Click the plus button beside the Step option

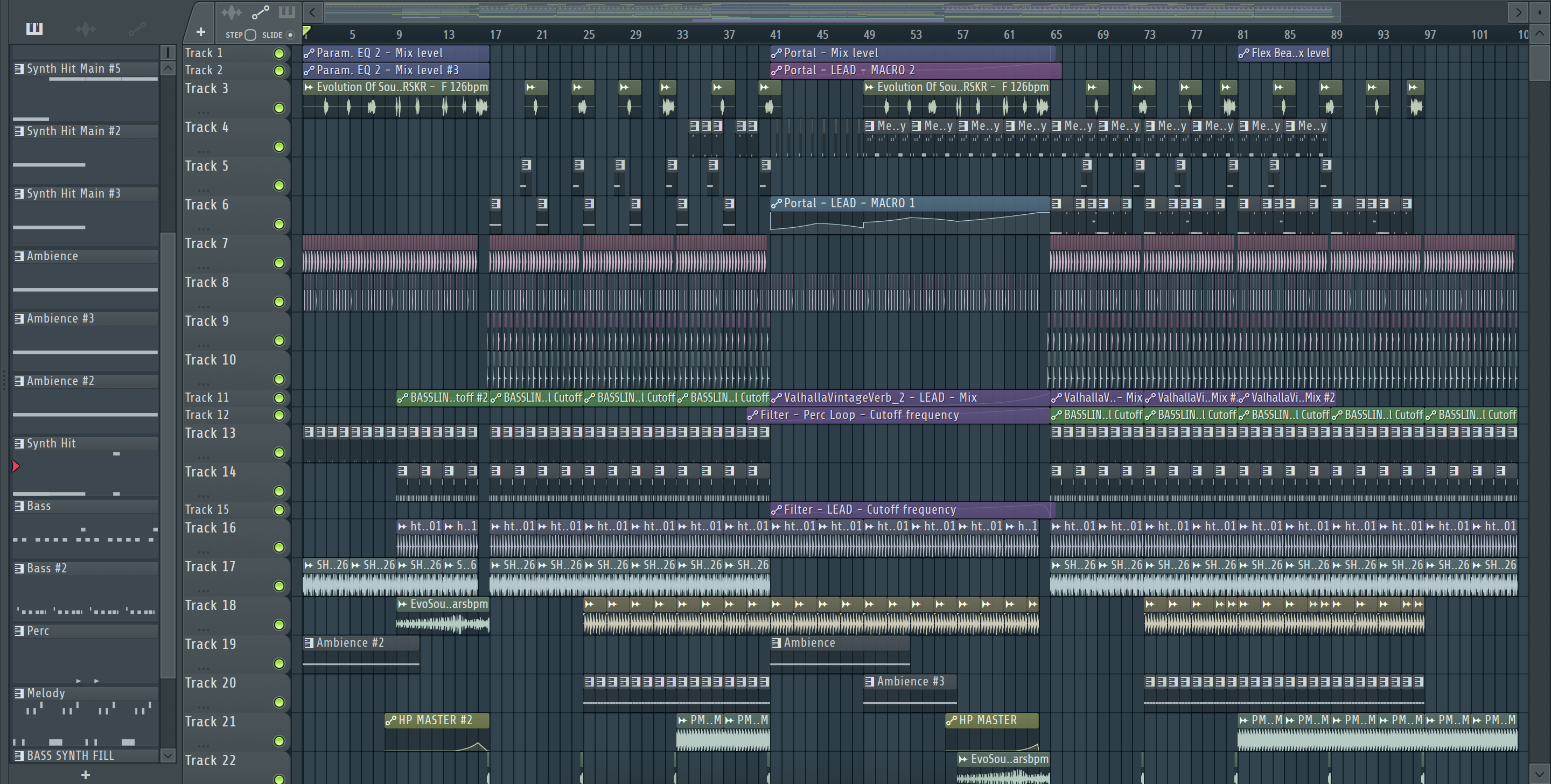[200, 32]
